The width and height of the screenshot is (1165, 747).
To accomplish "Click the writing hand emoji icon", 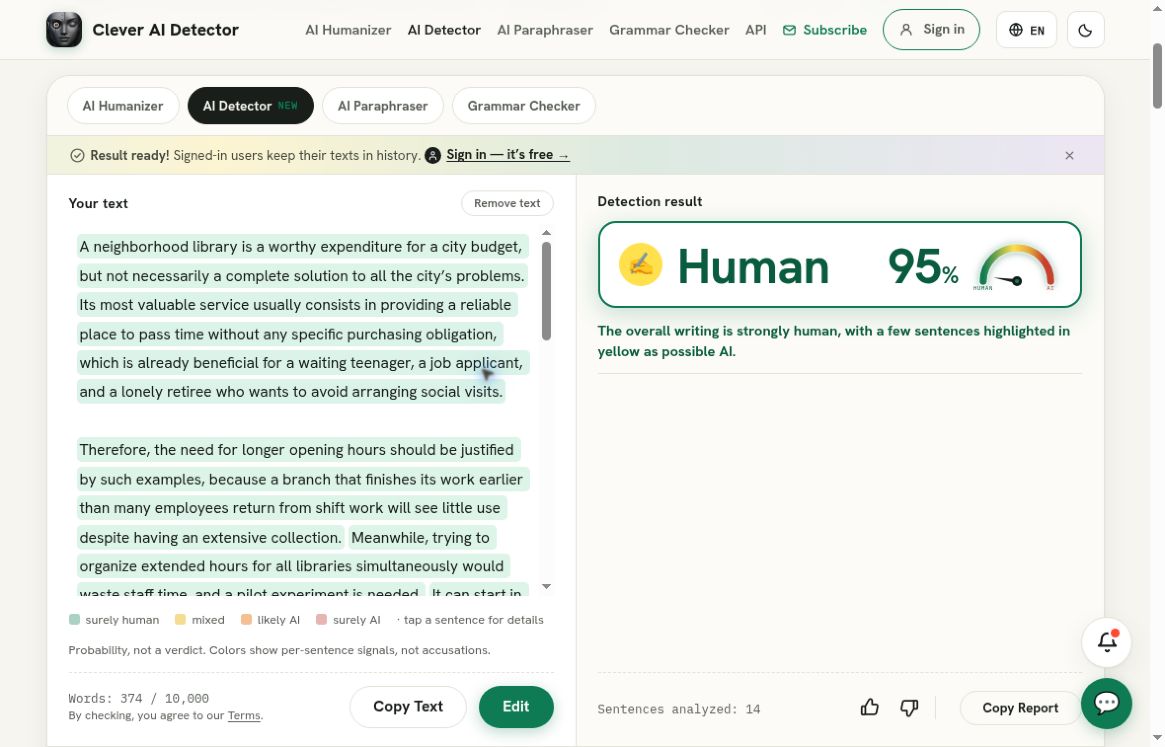I will pos(640,265).
